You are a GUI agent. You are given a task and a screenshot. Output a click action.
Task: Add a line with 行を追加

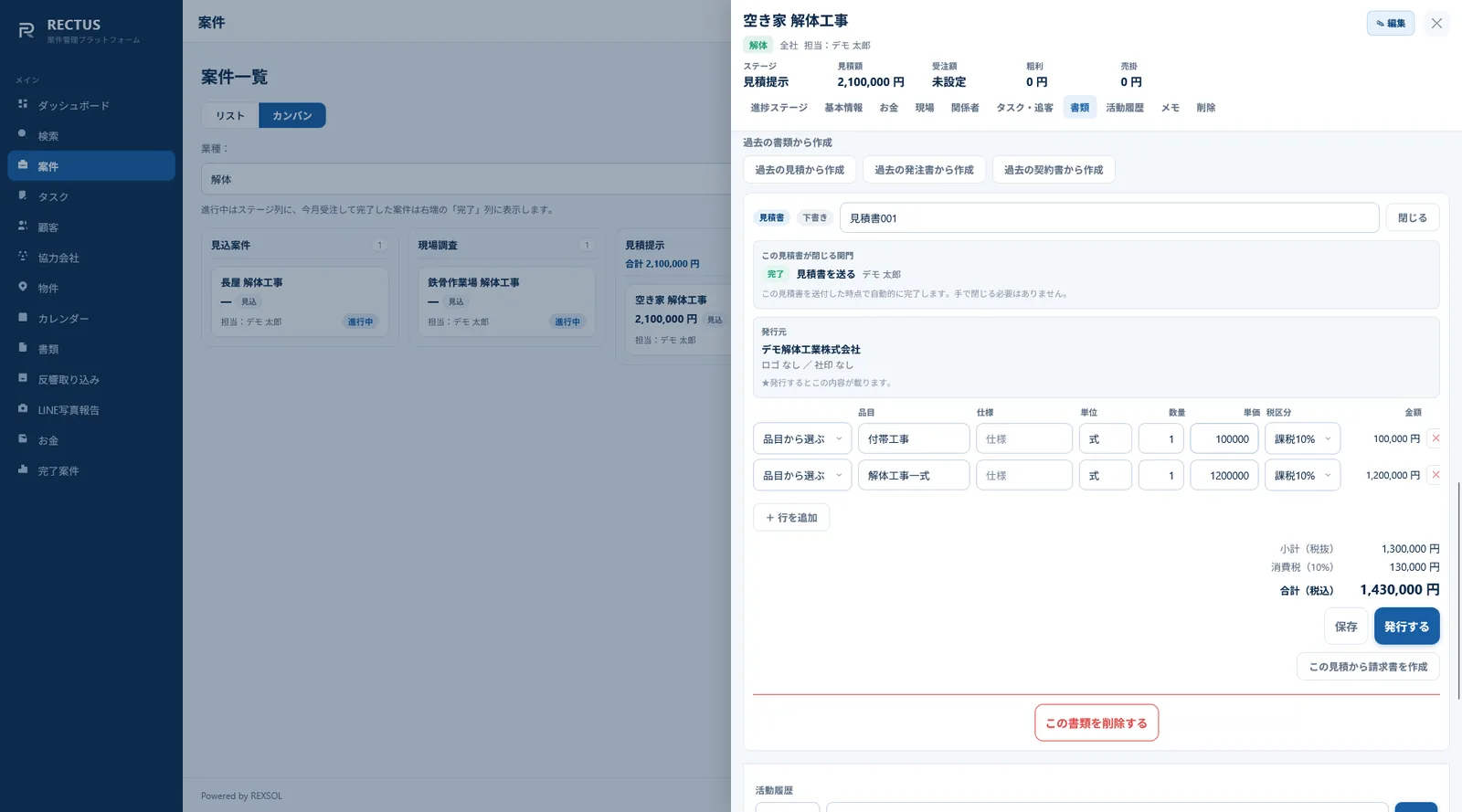point(791,518)
